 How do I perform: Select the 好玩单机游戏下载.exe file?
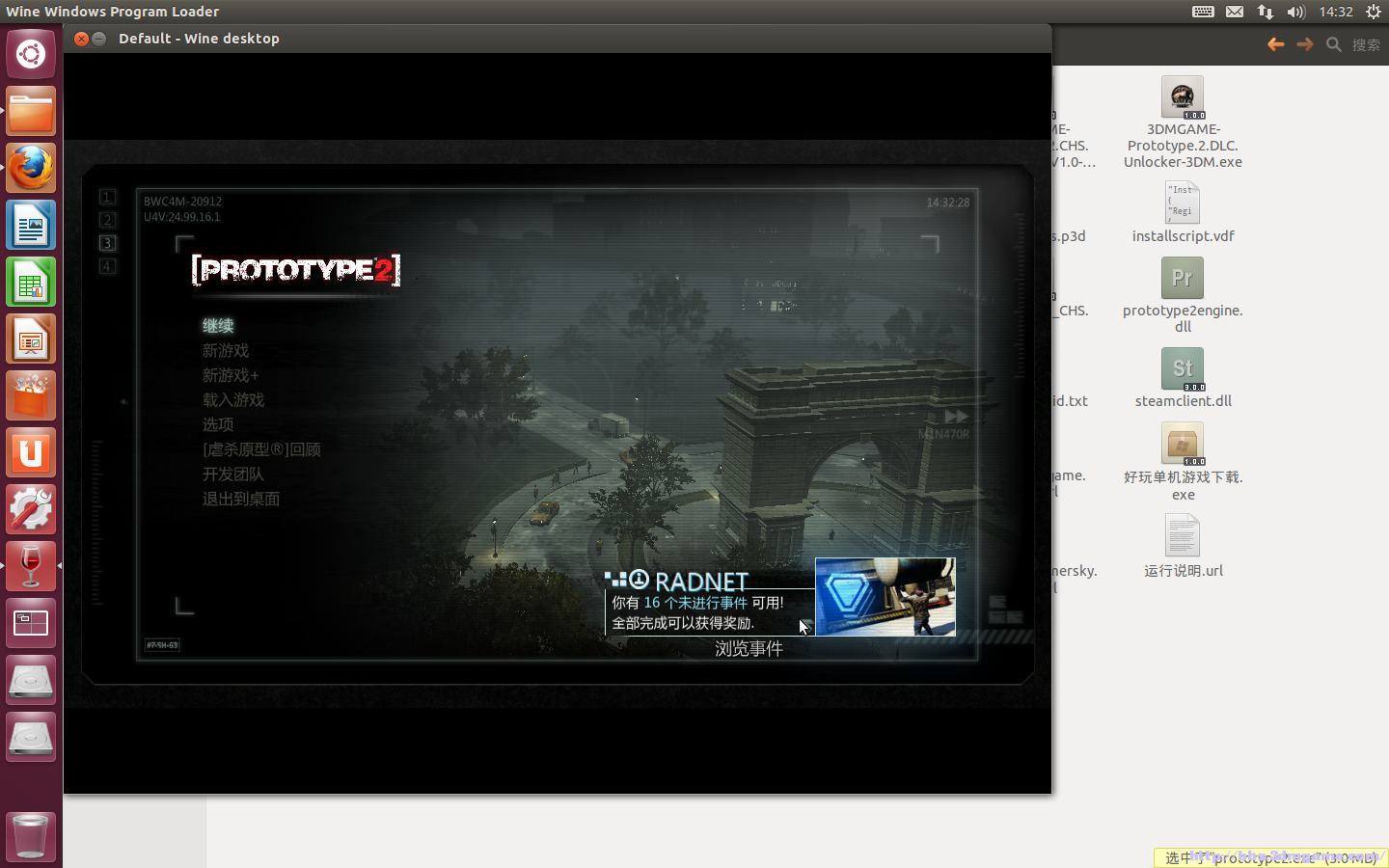tap(1183, 462)
